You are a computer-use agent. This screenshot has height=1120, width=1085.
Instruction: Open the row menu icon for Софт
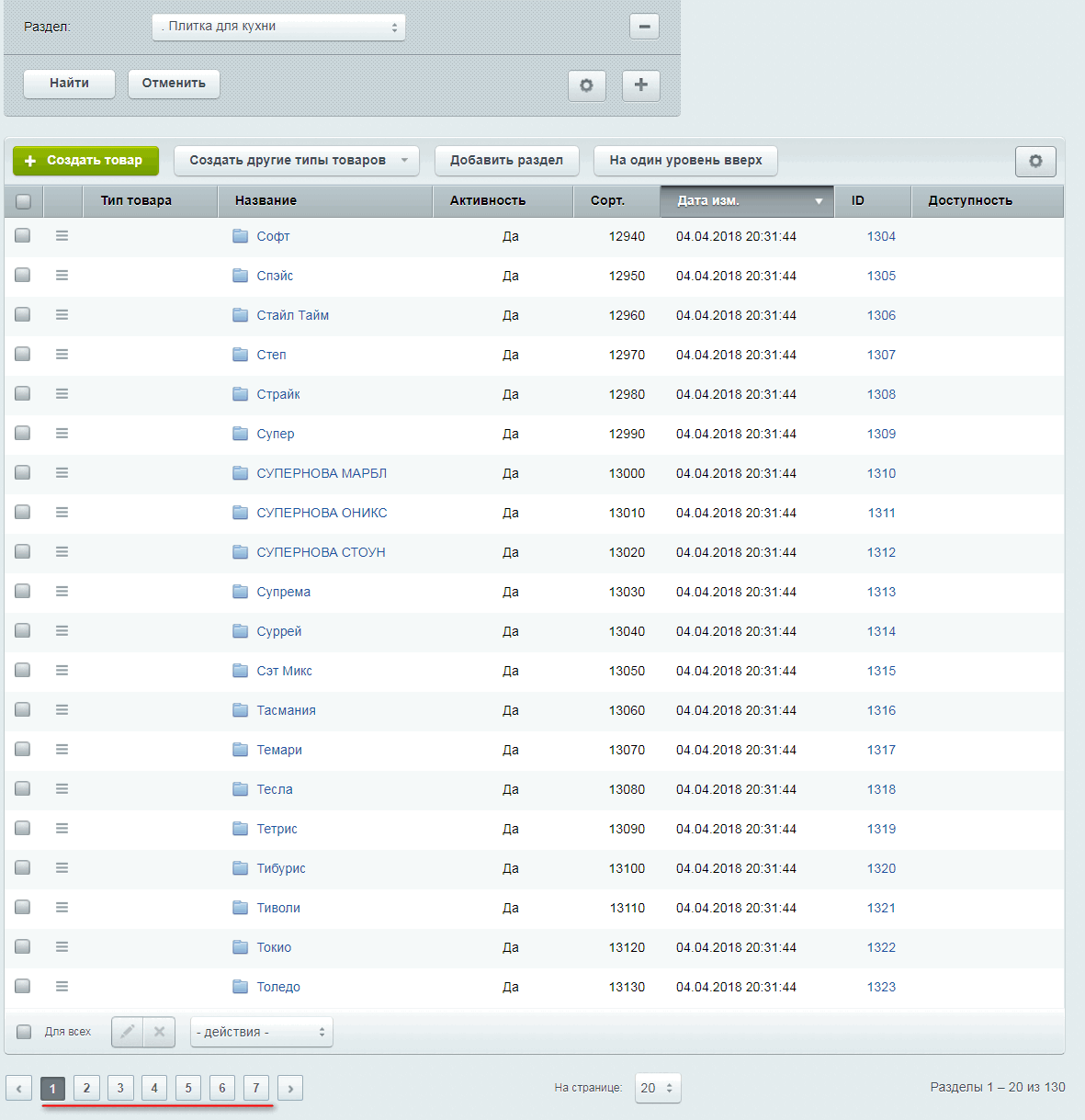tap(62, 236)
